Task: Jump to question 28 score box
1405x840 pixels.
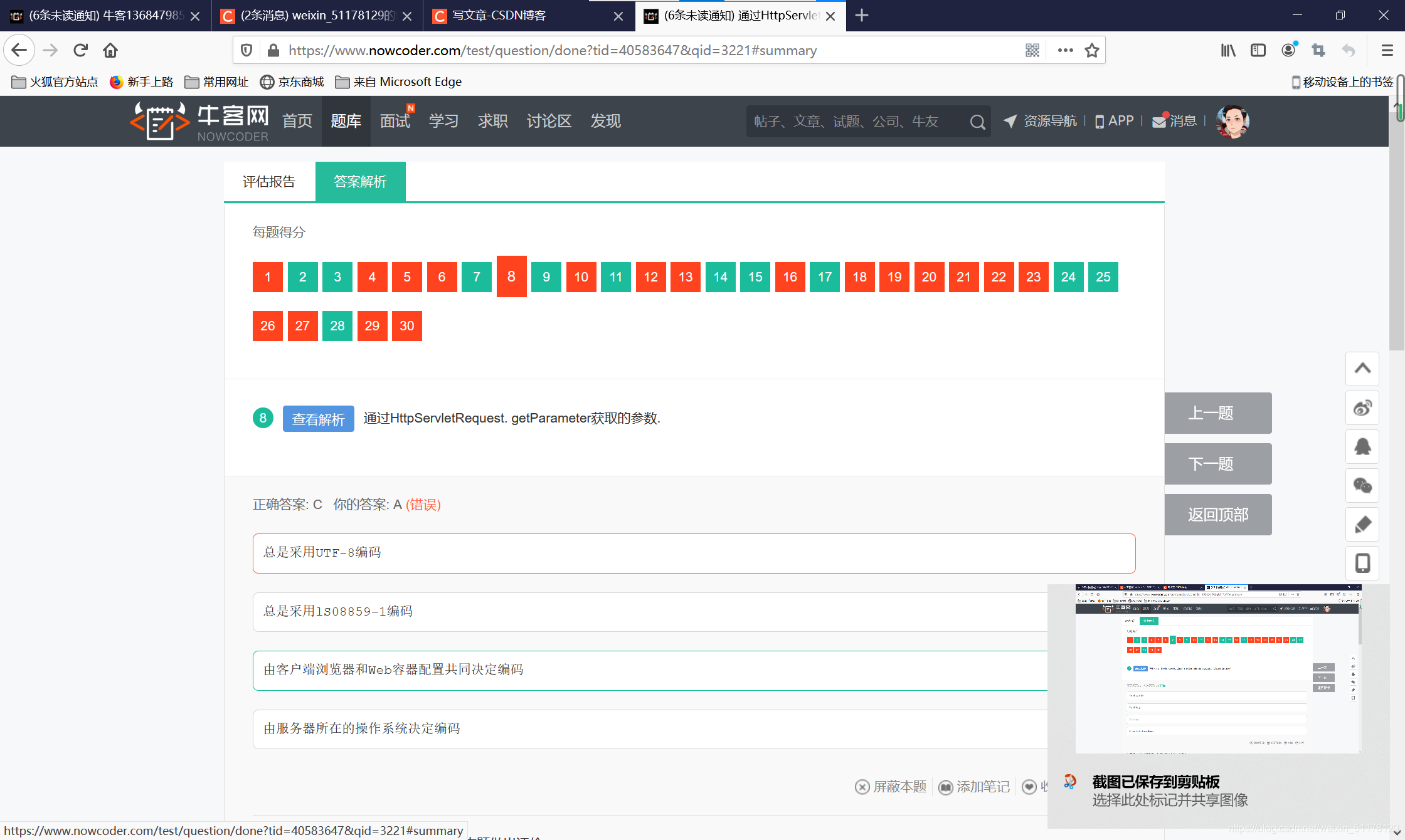Action: (x=337, y=326)
